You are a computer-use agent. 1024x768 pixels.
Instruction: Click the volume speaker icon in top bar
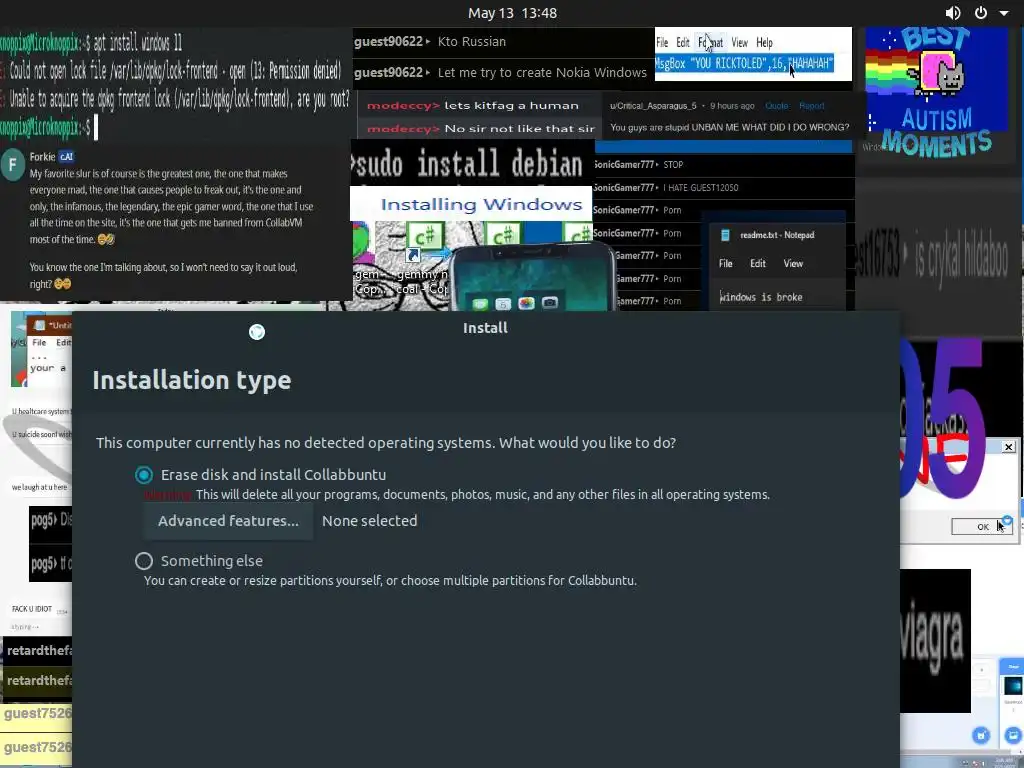(953, 13)
